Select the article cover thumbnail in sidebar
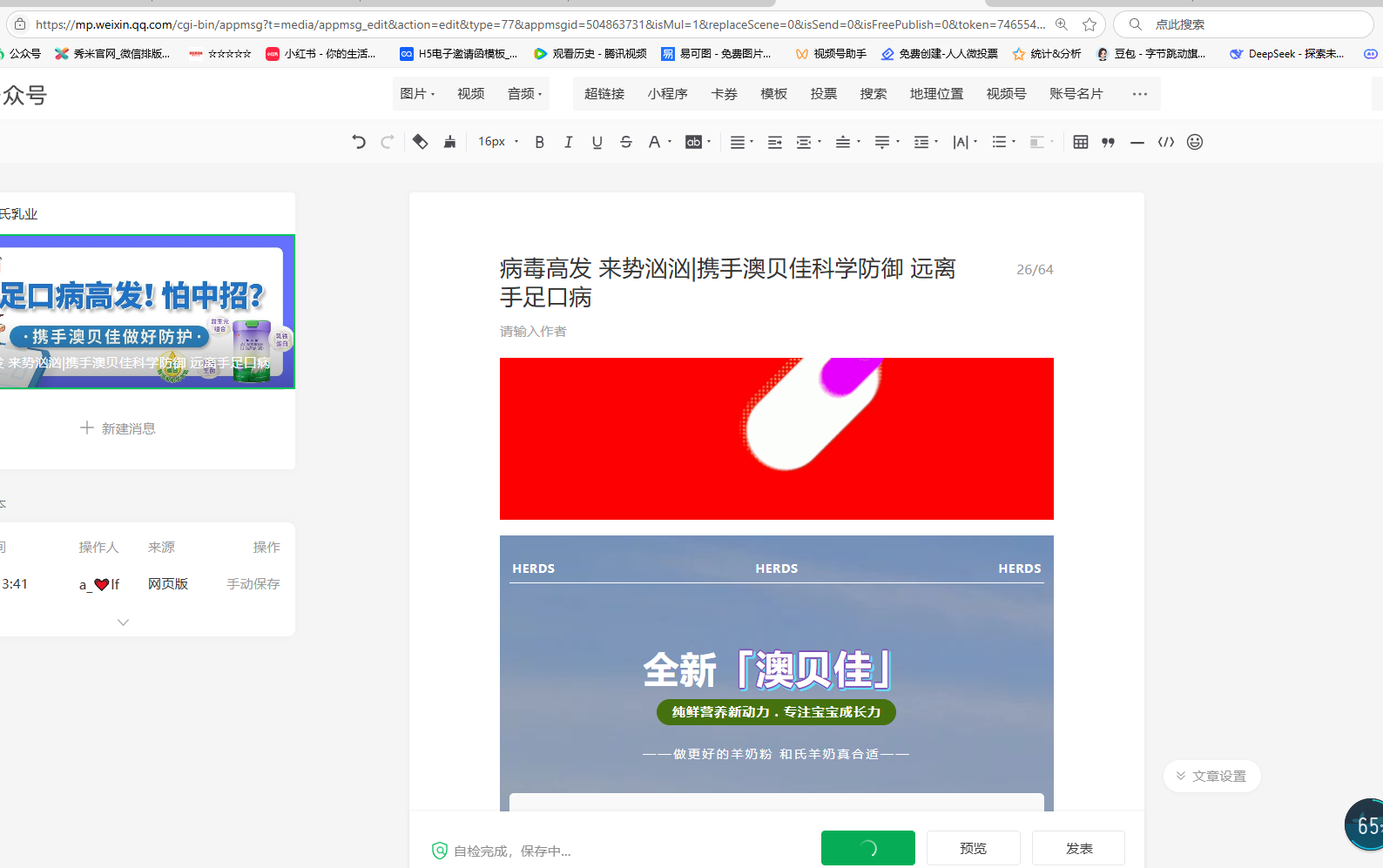 (x=146, y=312)
